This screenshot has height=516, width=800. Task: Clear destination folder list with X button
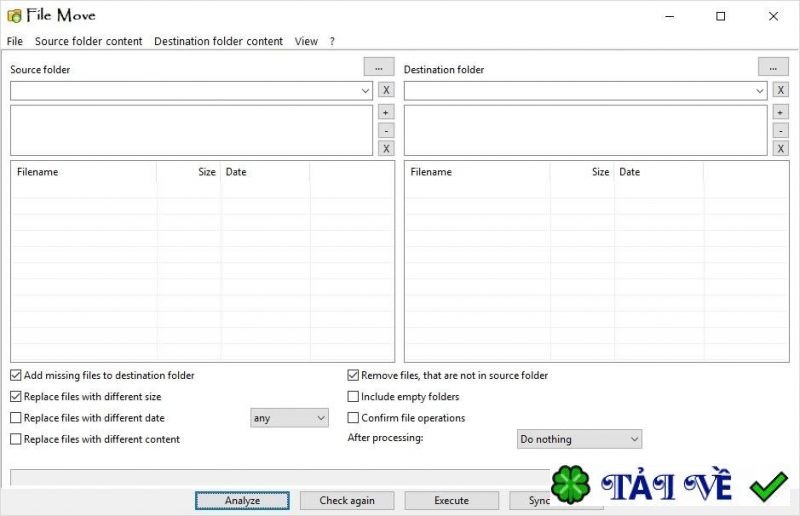[781, 149]
